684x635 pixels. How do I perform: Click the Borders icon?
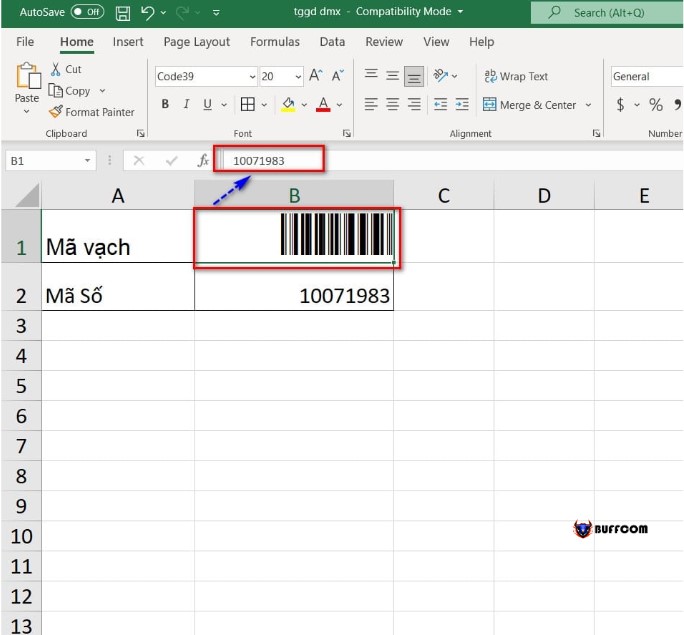pos(248,104)
